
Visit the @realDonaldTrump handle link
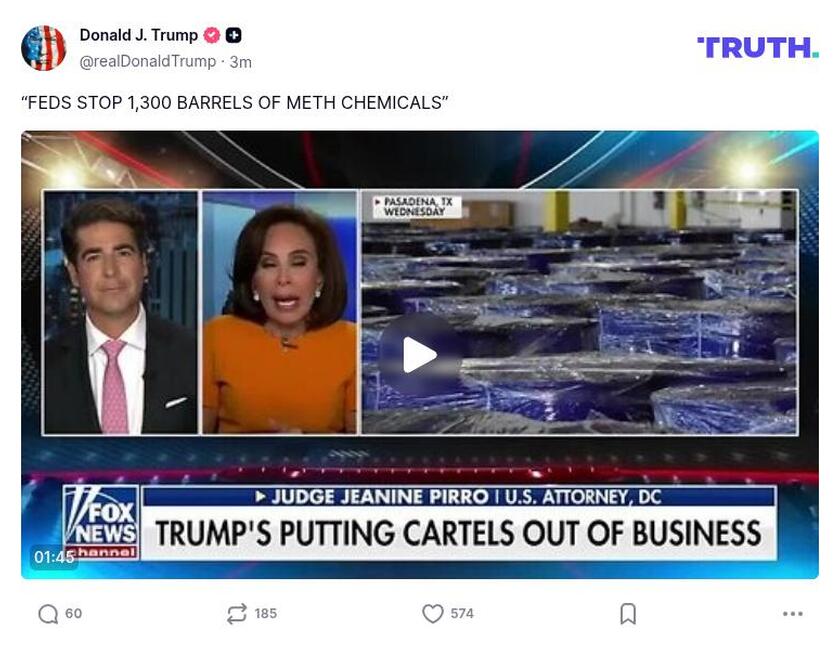pyautogui.click(x=148, y=62)
